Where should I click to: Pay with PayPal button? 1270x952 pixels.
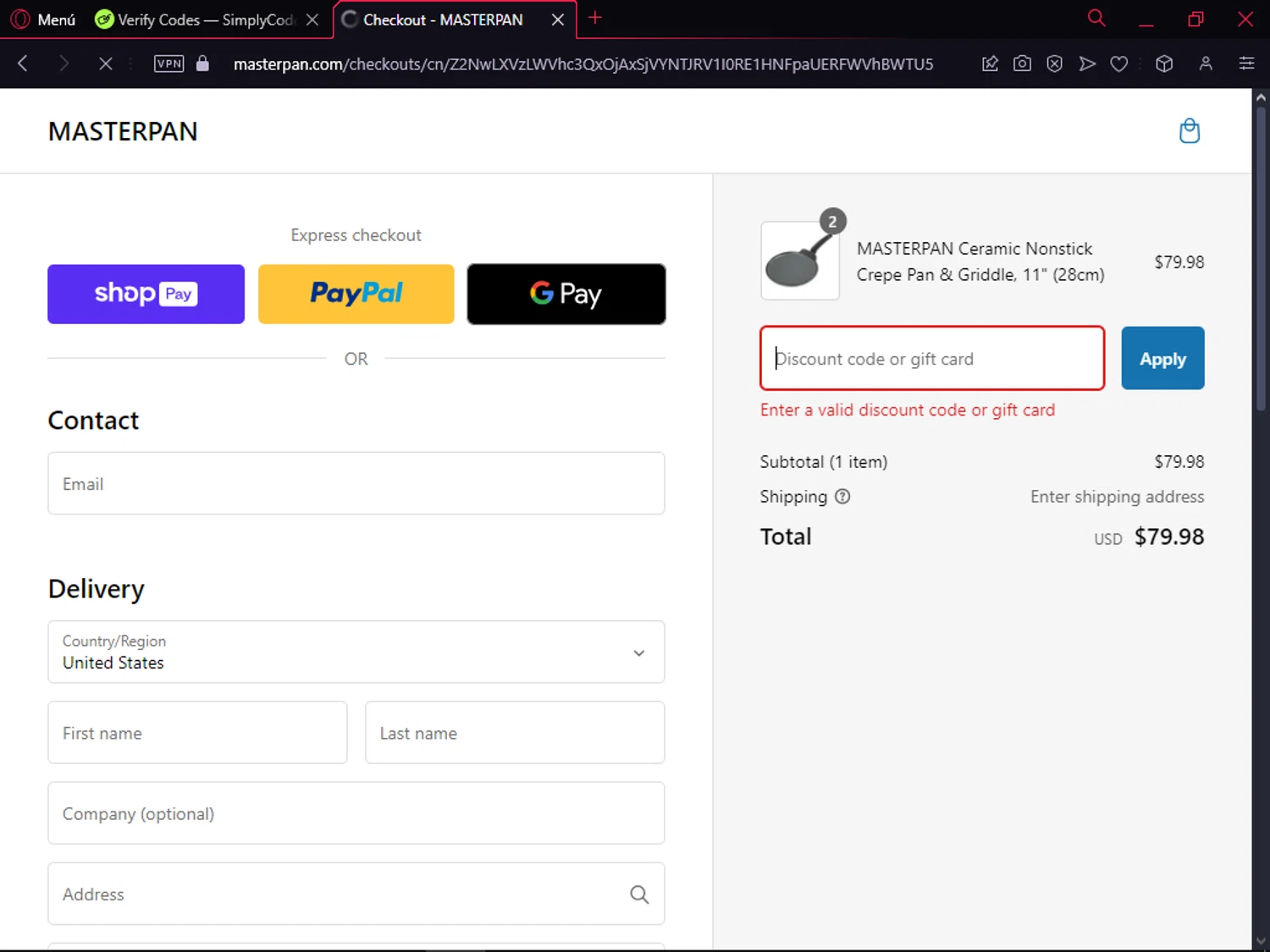[x=356, y=294]
